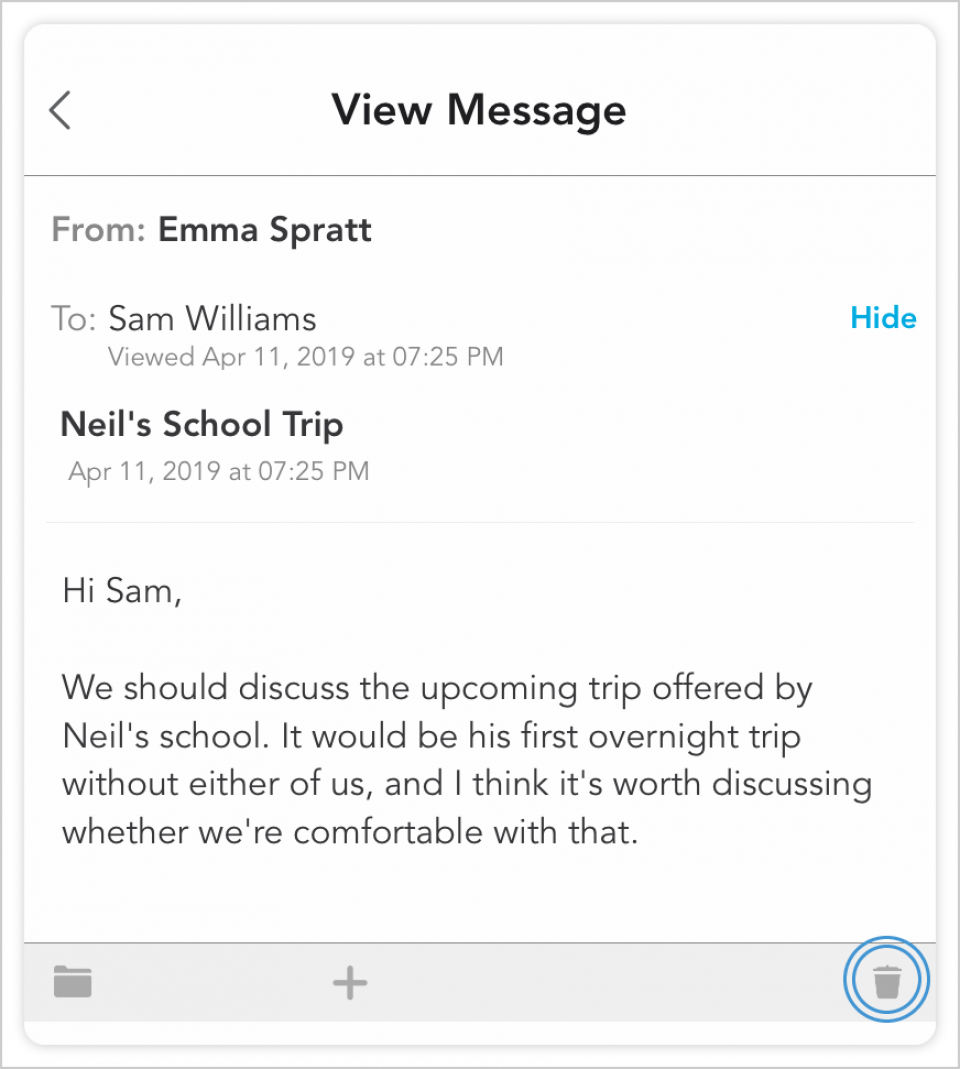Image resolution: width=960 pixels, height=1069 pixels.
Task: Open the folder icon in bottom toolbar
Action: [x=73, y=982]
